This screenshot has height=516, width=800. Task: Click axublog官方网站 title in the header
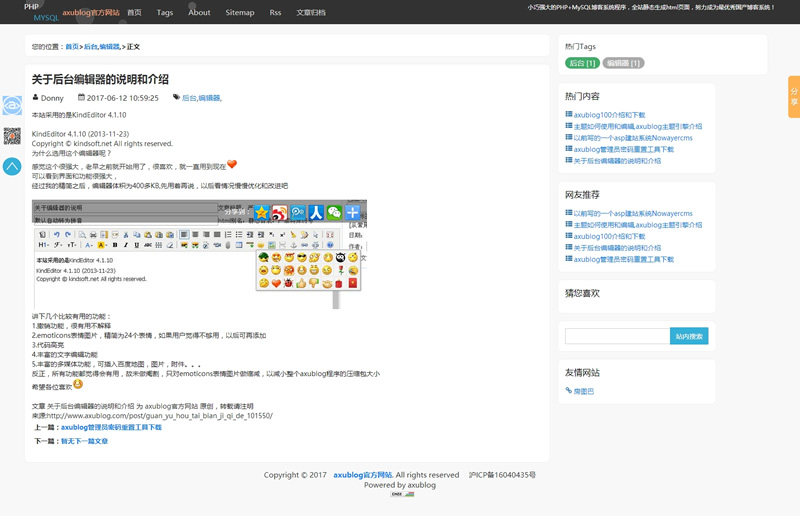(x=91, y=12)
